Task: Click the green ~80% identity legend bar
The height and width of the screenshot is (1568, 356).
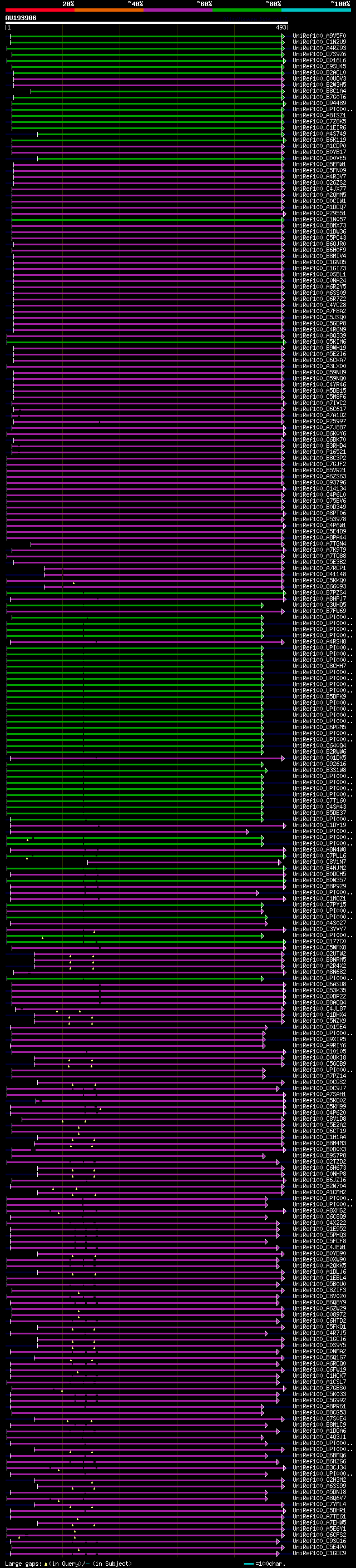Action: (246, 10)
